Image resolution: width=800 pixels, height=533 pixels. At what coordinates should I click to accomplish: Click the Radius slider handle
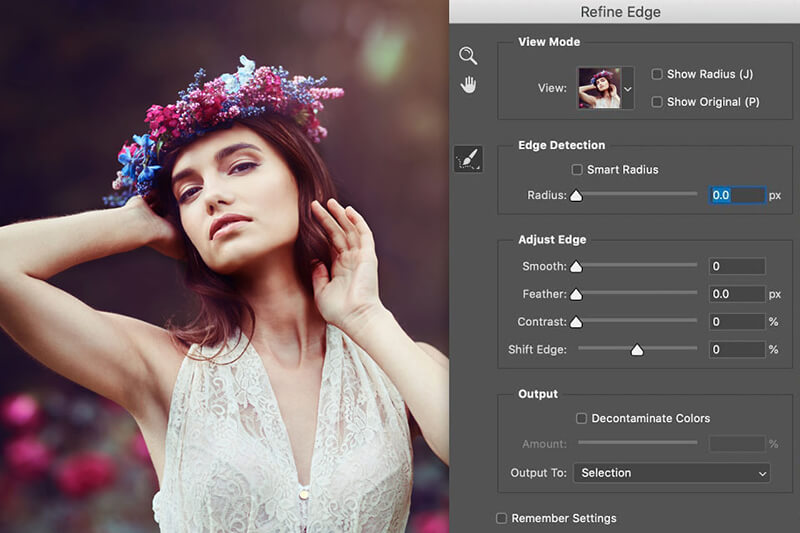pos(576,195)
